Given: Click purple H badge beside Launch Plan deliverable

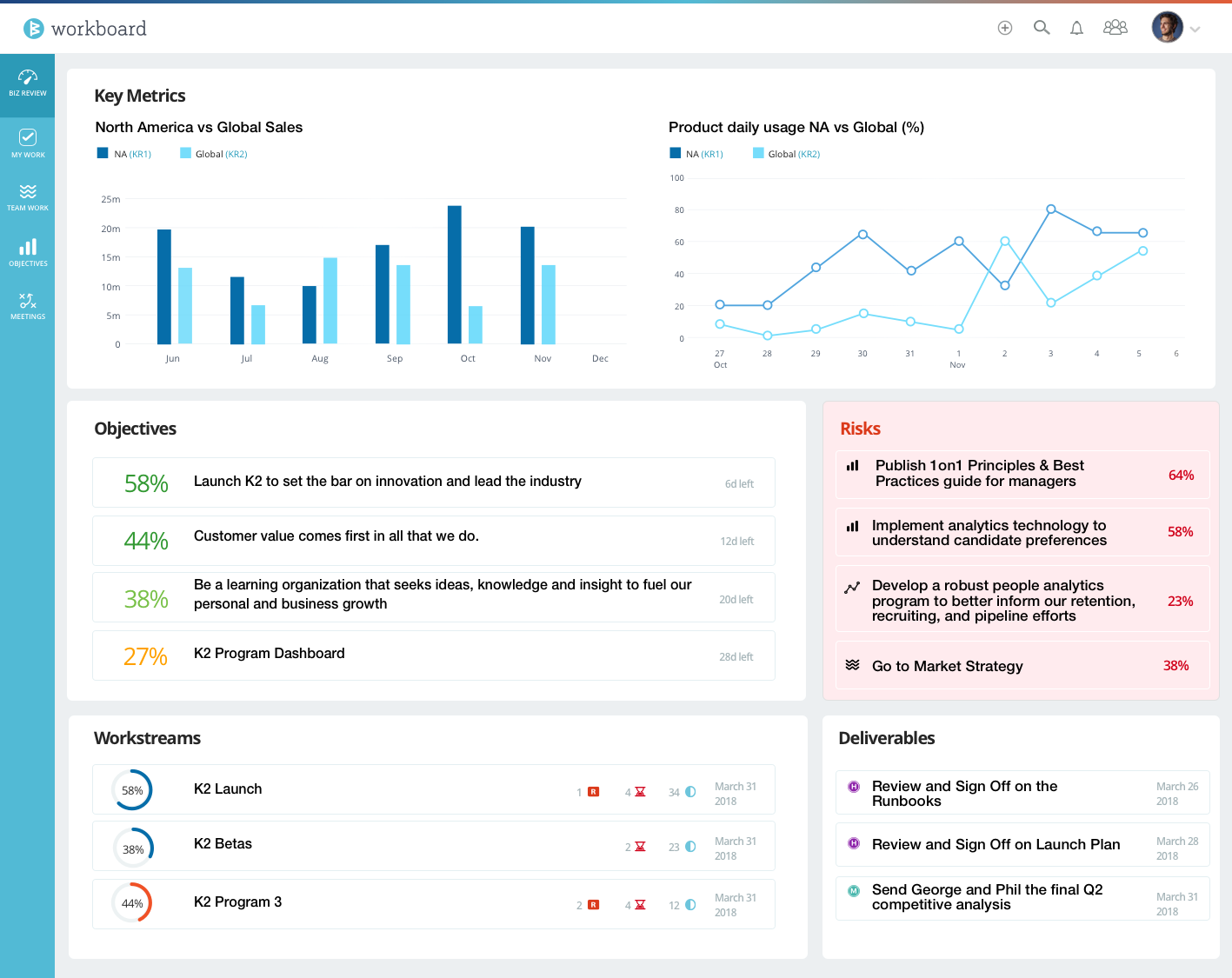Looking at the screenshot, I should (x=854, y=843).
